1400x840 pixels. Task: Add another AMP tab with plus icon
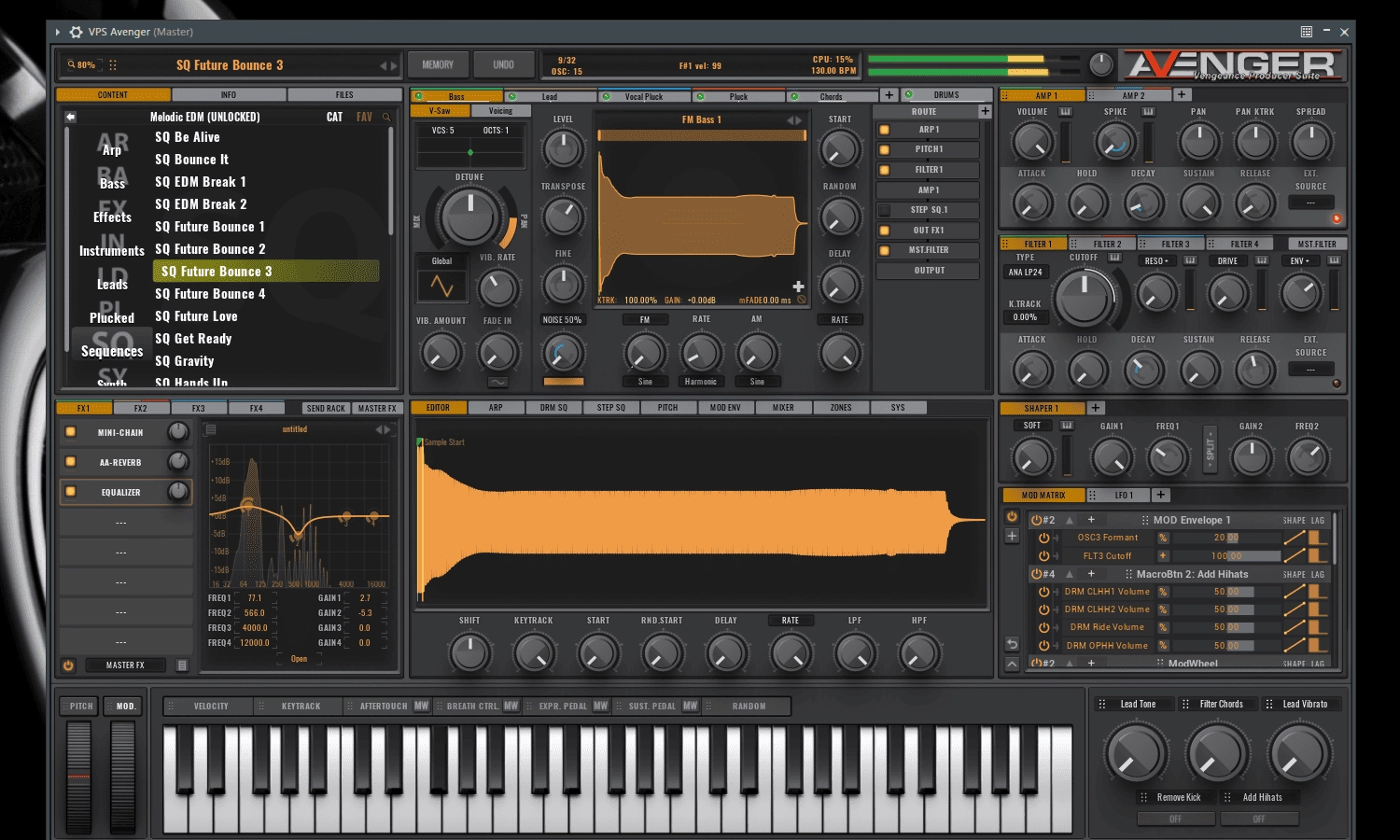click(1181, 94)
